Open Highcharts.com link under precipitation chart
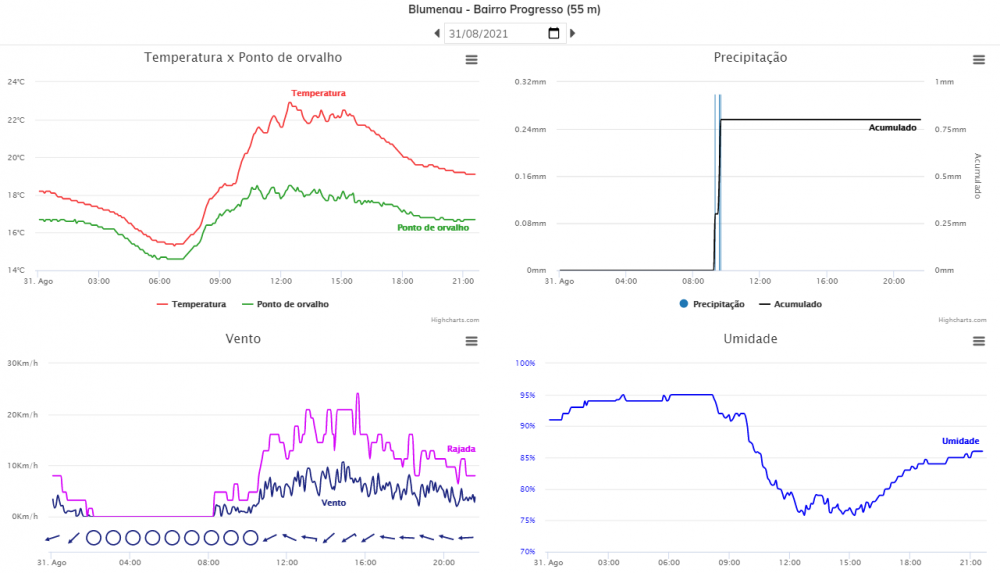The image size is (1000, 573). click(958, 320)
